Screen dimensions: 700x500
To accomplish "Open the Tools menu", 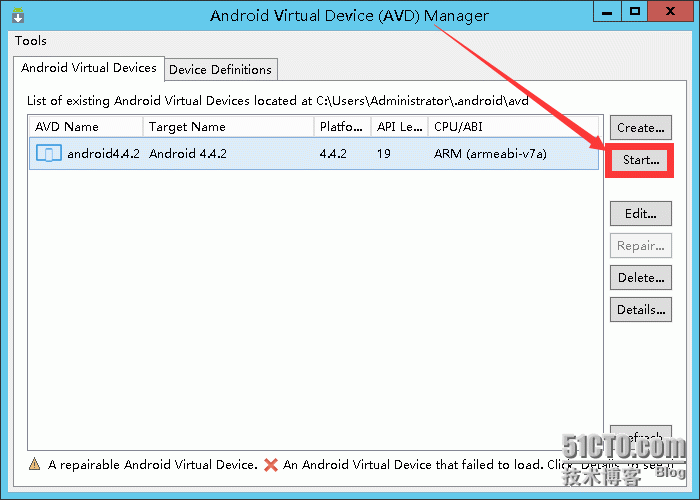I will [30, 41].
